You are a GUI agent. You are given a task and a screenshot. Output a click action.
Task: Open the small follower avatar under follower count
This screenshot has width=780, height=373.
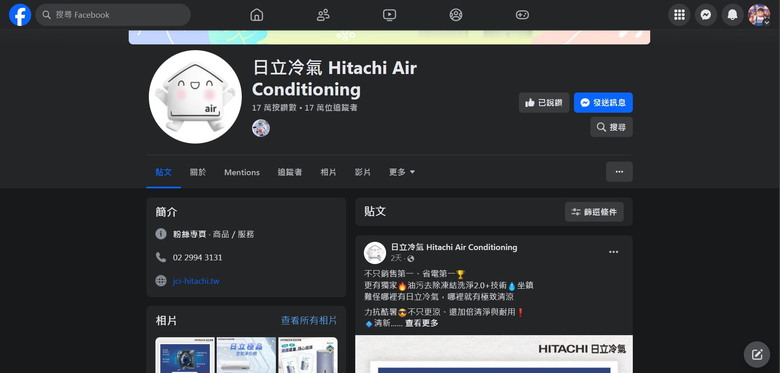click(x=261, y=128)
